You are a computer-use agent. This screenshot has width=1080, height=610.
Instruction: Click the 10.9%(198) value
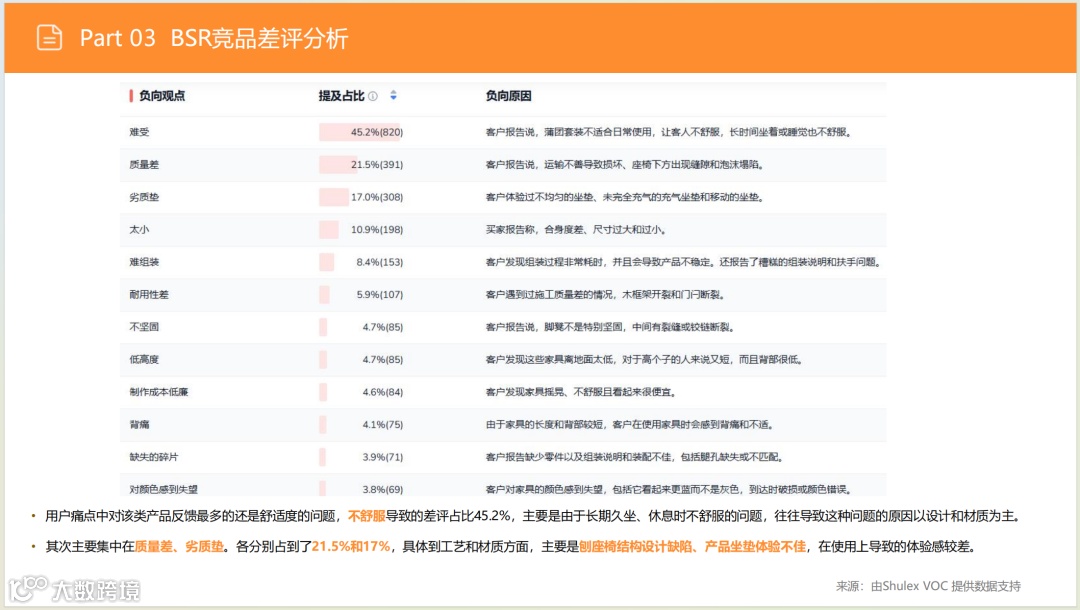pyautogui.click(x=377, y=229)
